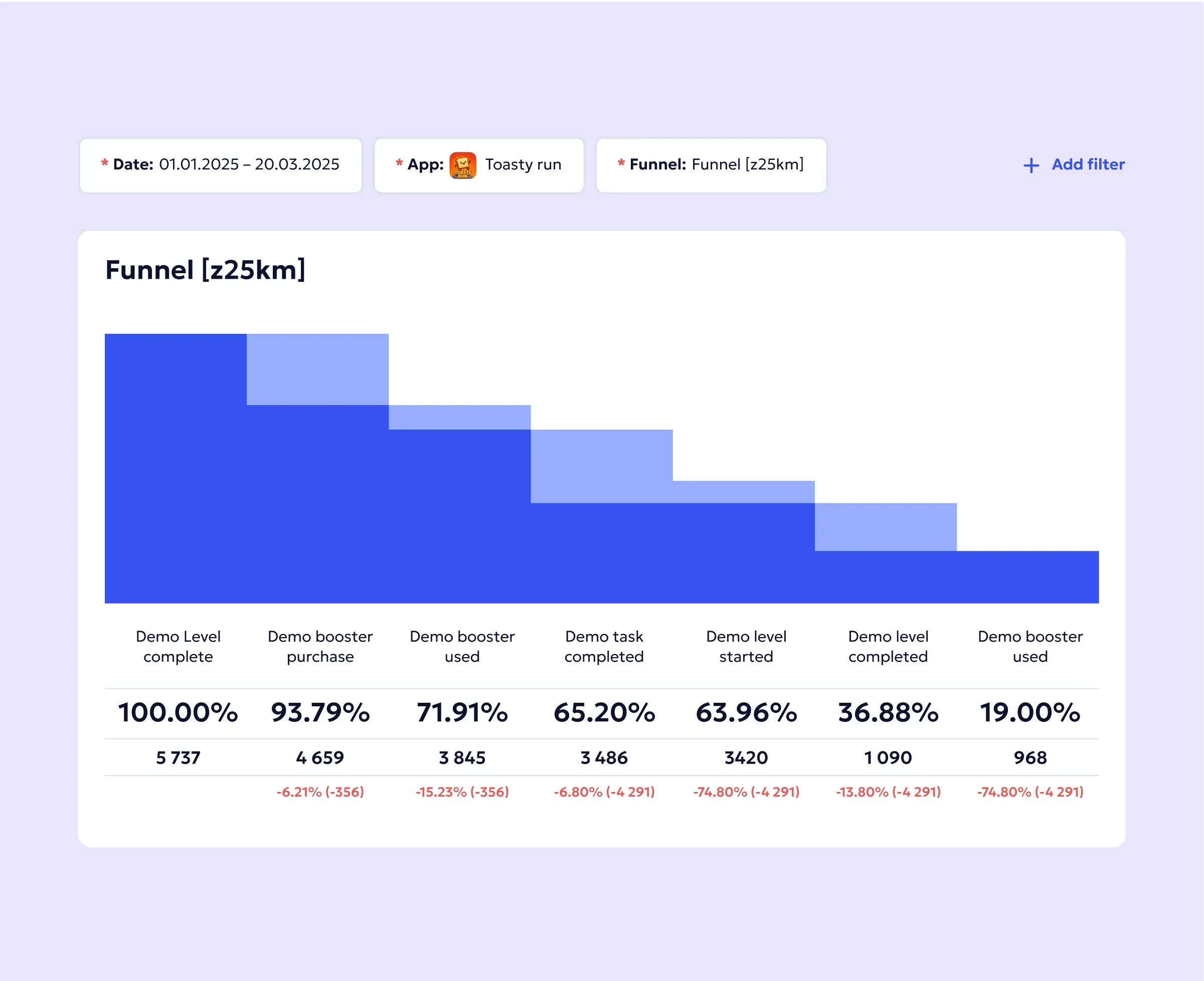Viewport: 1204px width, 981px height.
Task: Open the Funnel filter selector
Action: point(711,165)
